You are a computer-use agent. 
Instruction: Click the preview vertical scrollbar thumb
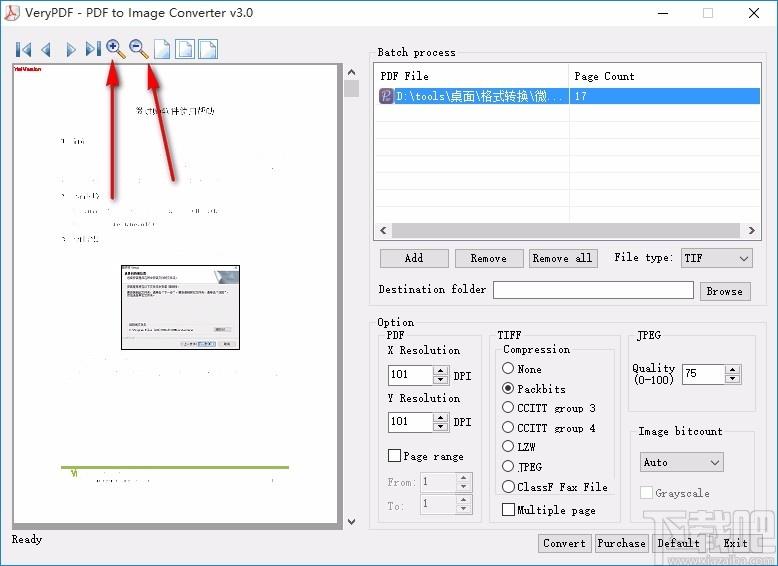pyautogui.click(x=352, y=89)
